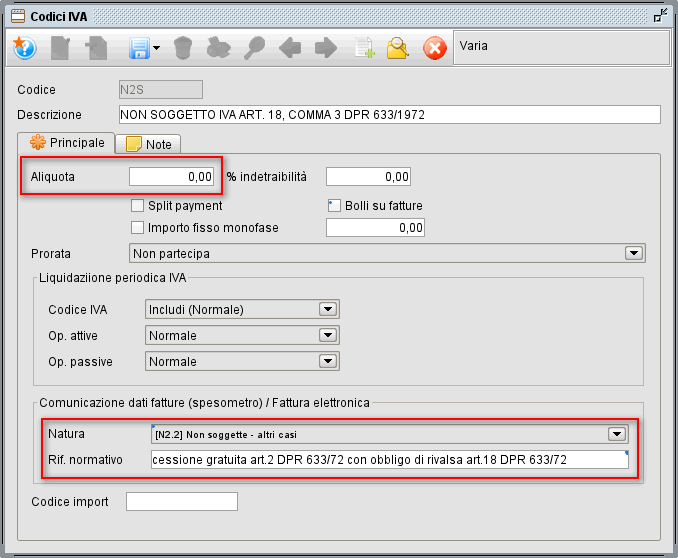Switch to the Principale tab

click(x=67, y=143)
